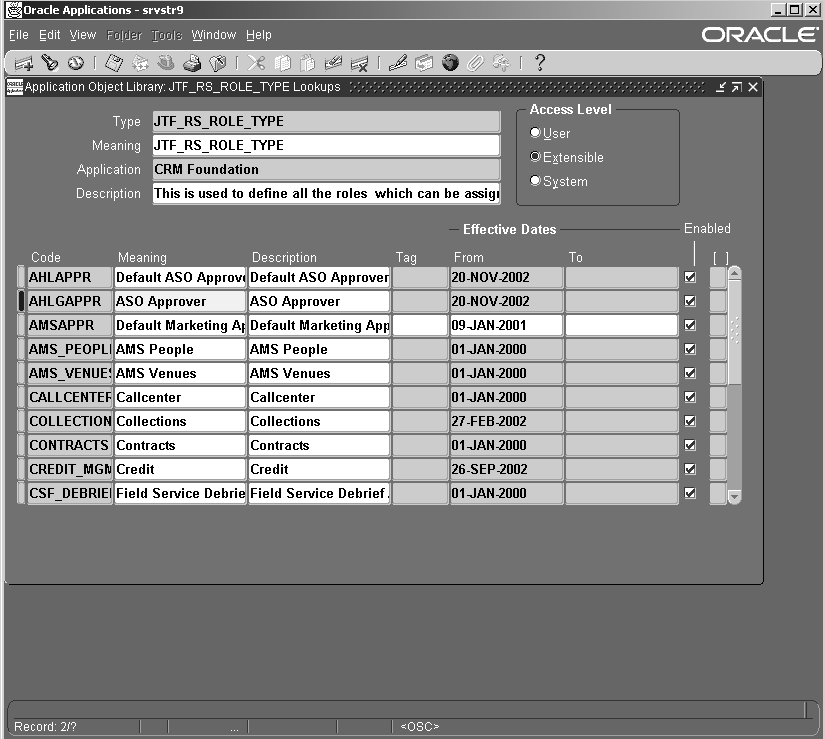
Task: Click the Type field JTF_RS_ROLE_TYPE
Action: [326, 122]
